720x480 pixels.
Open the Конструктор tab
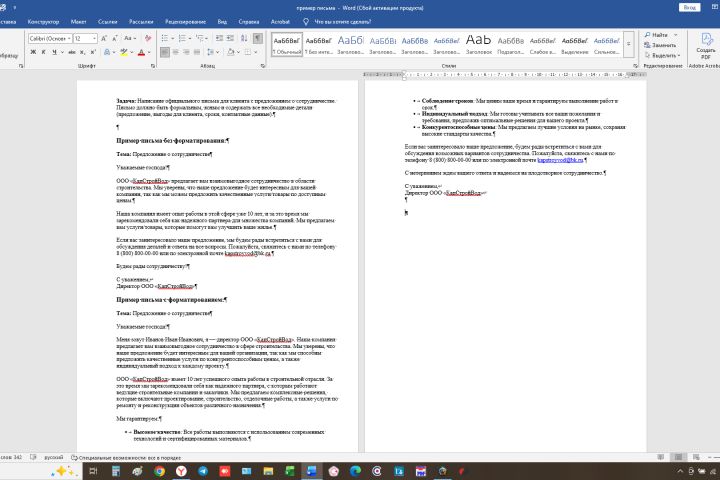click(43, 22)
